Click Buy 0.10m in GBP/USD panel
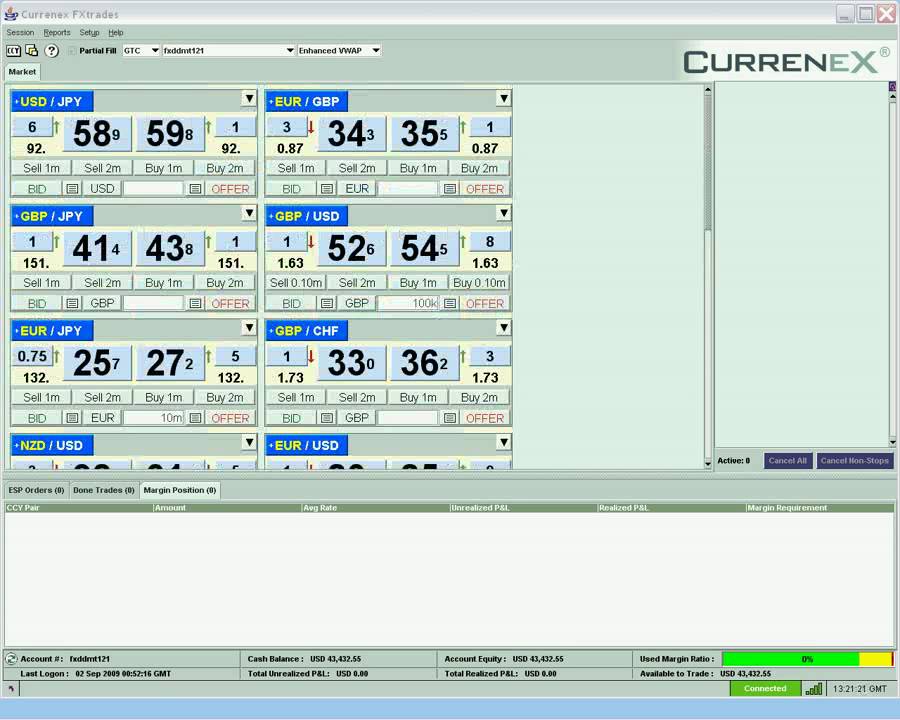Viewport: 900px width, 720px height. pos(479,283)
